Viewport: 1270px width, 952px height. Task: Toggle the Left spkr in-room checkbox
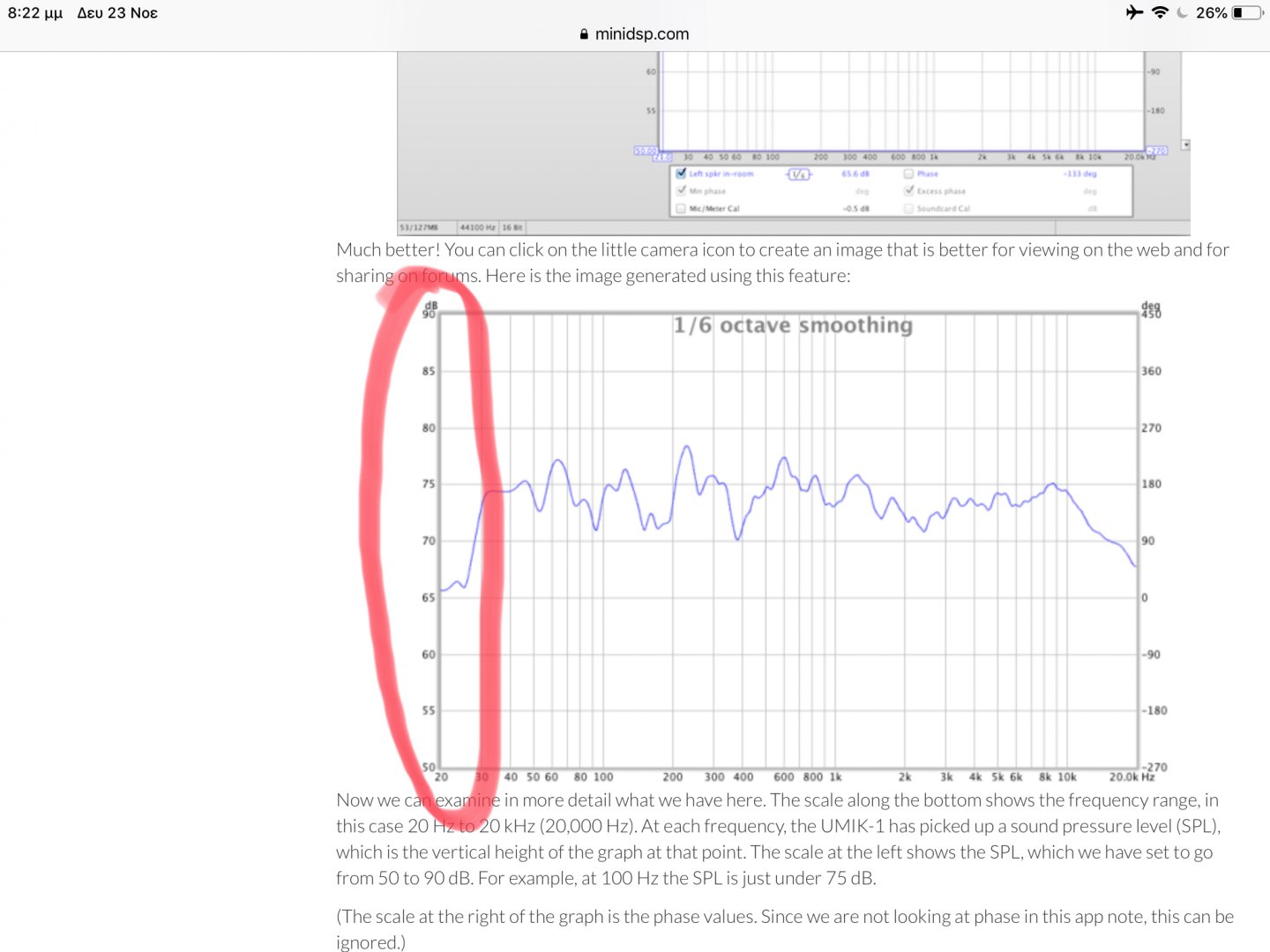(681, 174)
